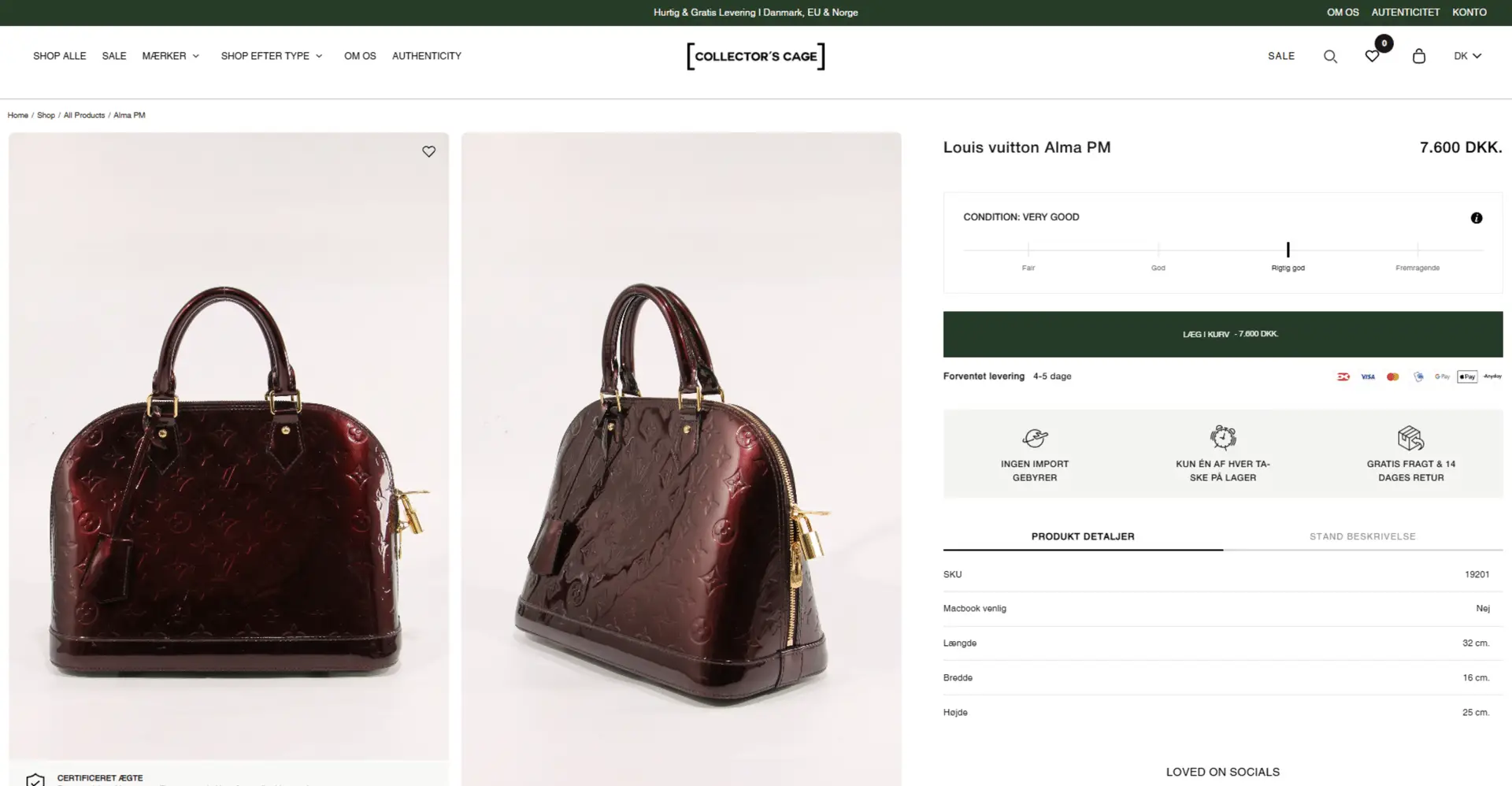Click the condition info icon
This screenshot has width=1512, height=786.
[1477, 218]
